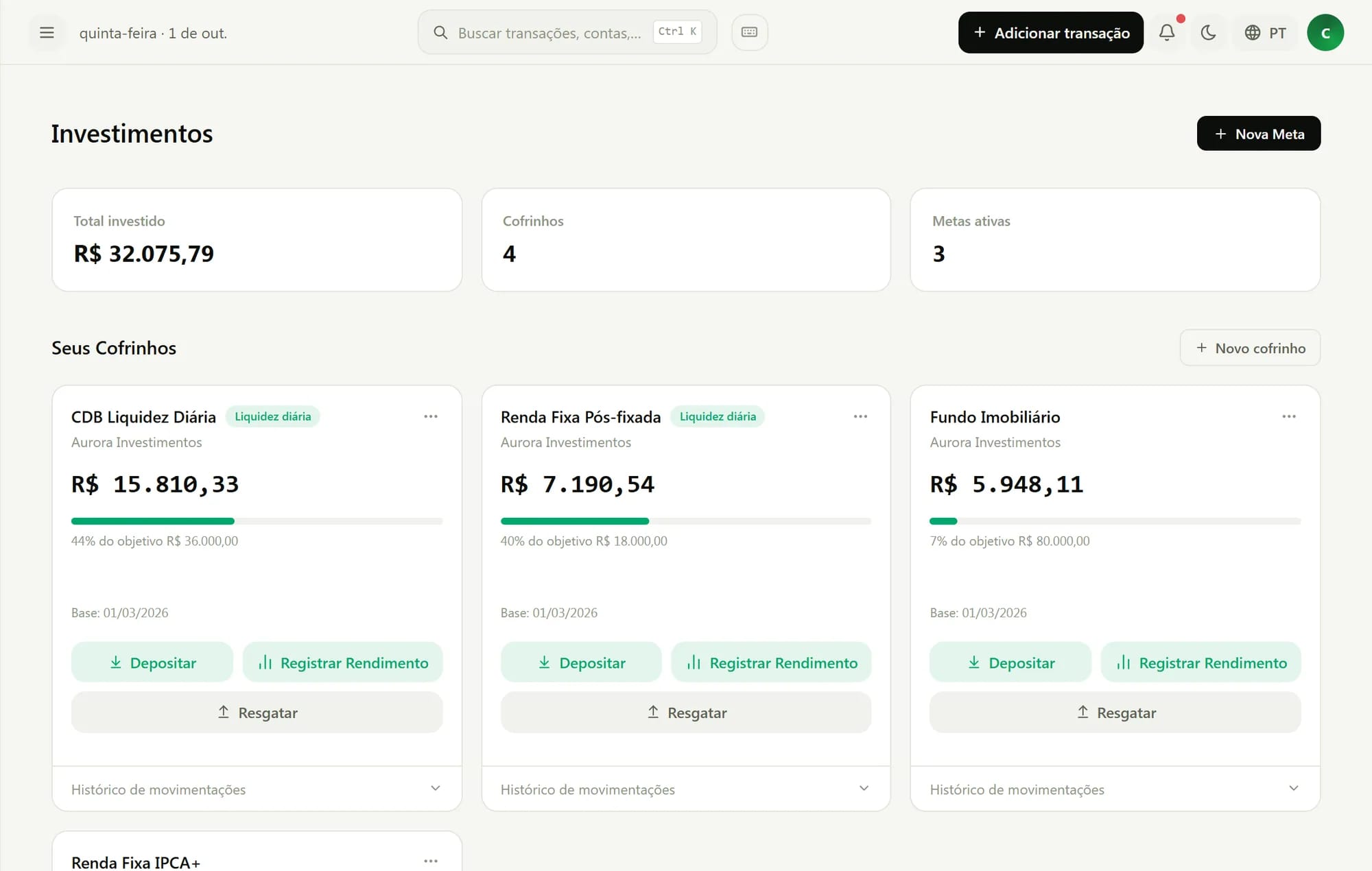Resgatar from CDB Liquidez Diária
1372x871 pixels.
click(x=257, y=713)
